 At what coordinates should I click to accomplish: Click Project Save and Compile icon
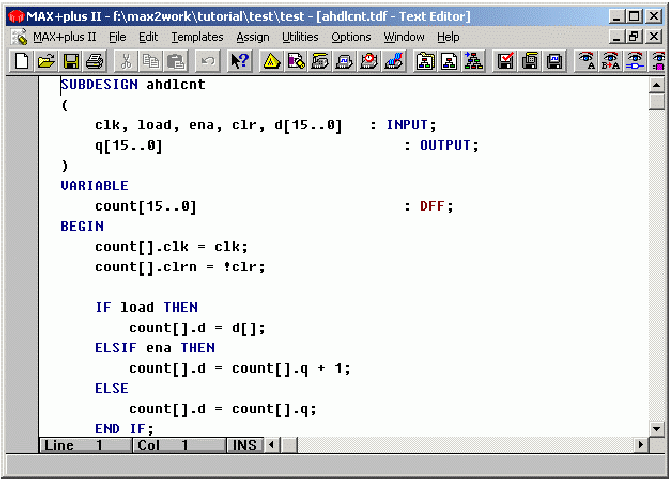click(530, 62)
